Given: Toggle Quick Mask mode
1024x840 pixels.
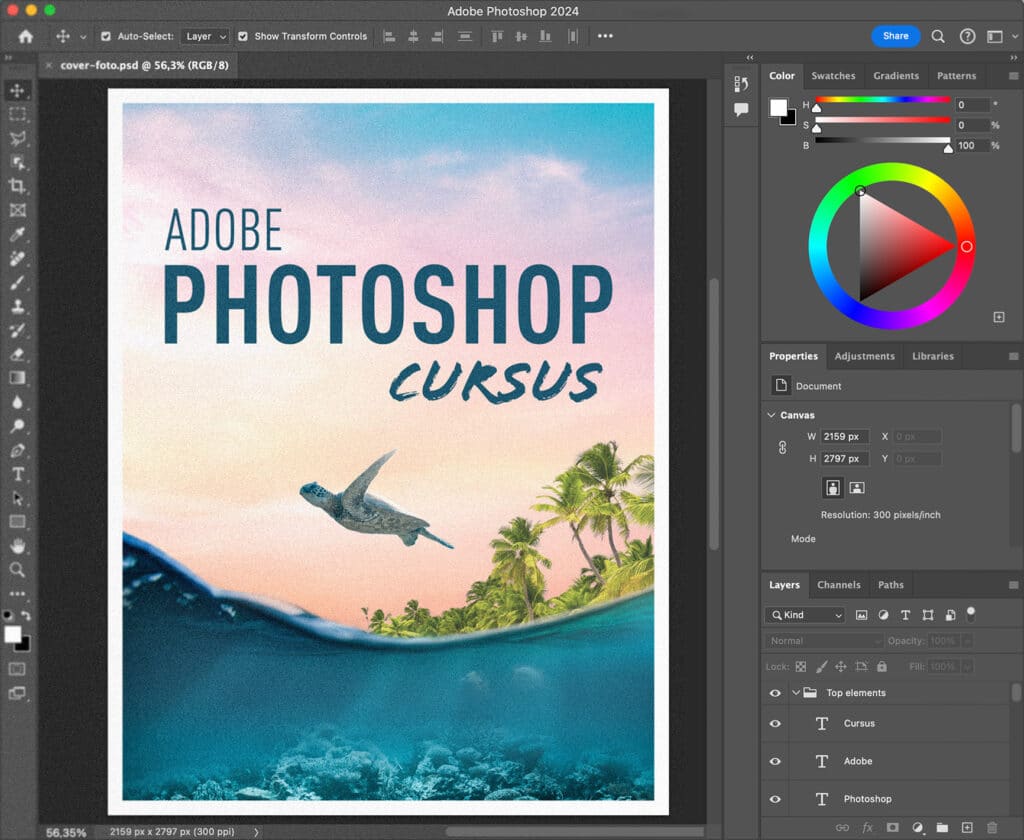Looking at the screenshot, I should coord(17,669).
